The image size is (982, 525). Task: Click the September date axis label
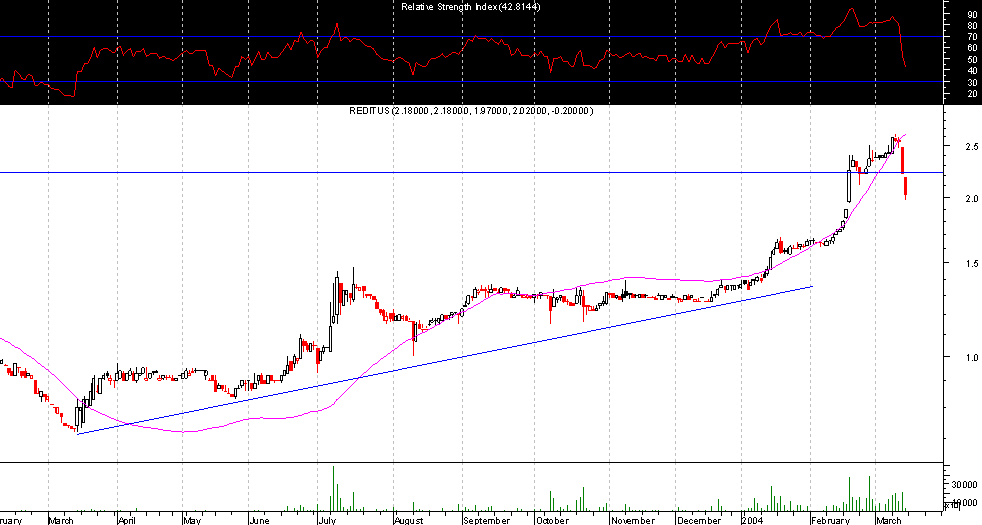487,520
